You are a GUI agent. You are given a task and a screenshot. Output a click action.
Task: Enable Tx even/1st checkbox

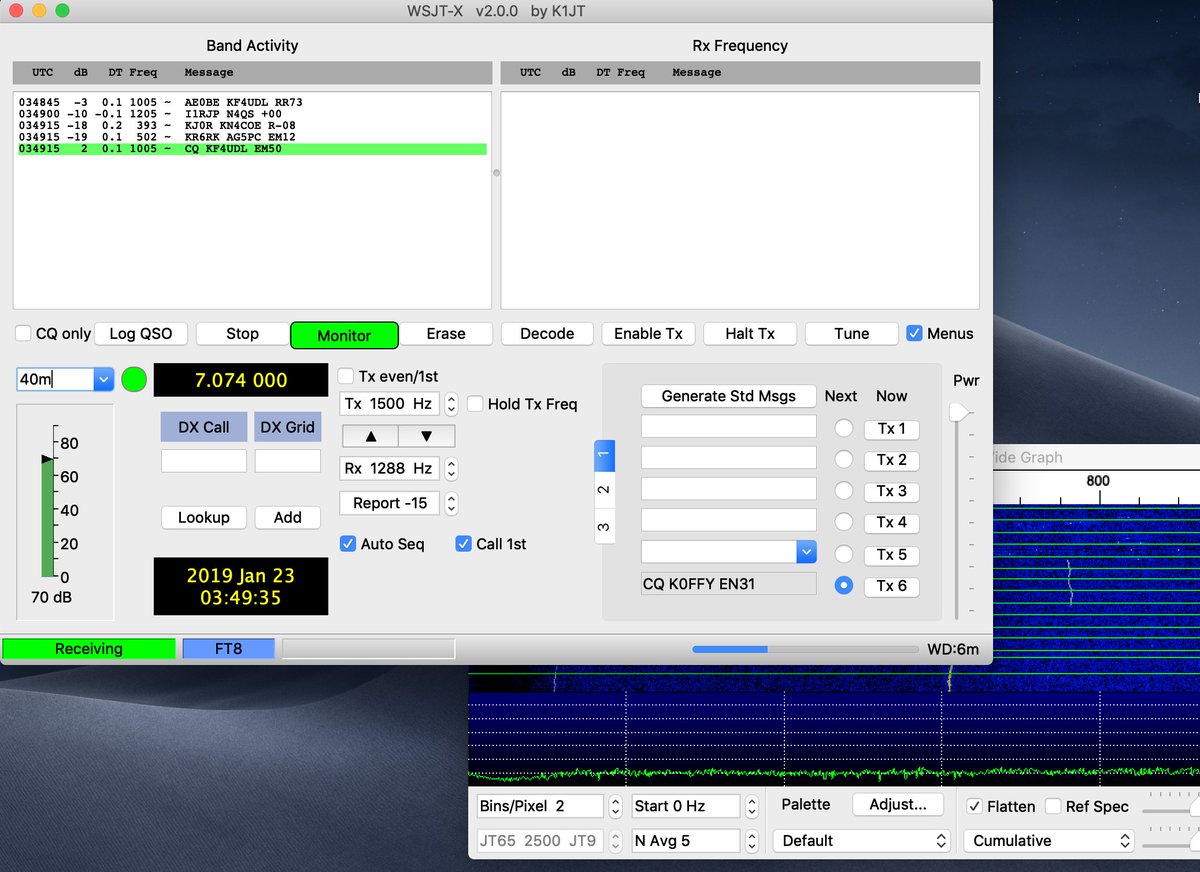pos(346,377)
